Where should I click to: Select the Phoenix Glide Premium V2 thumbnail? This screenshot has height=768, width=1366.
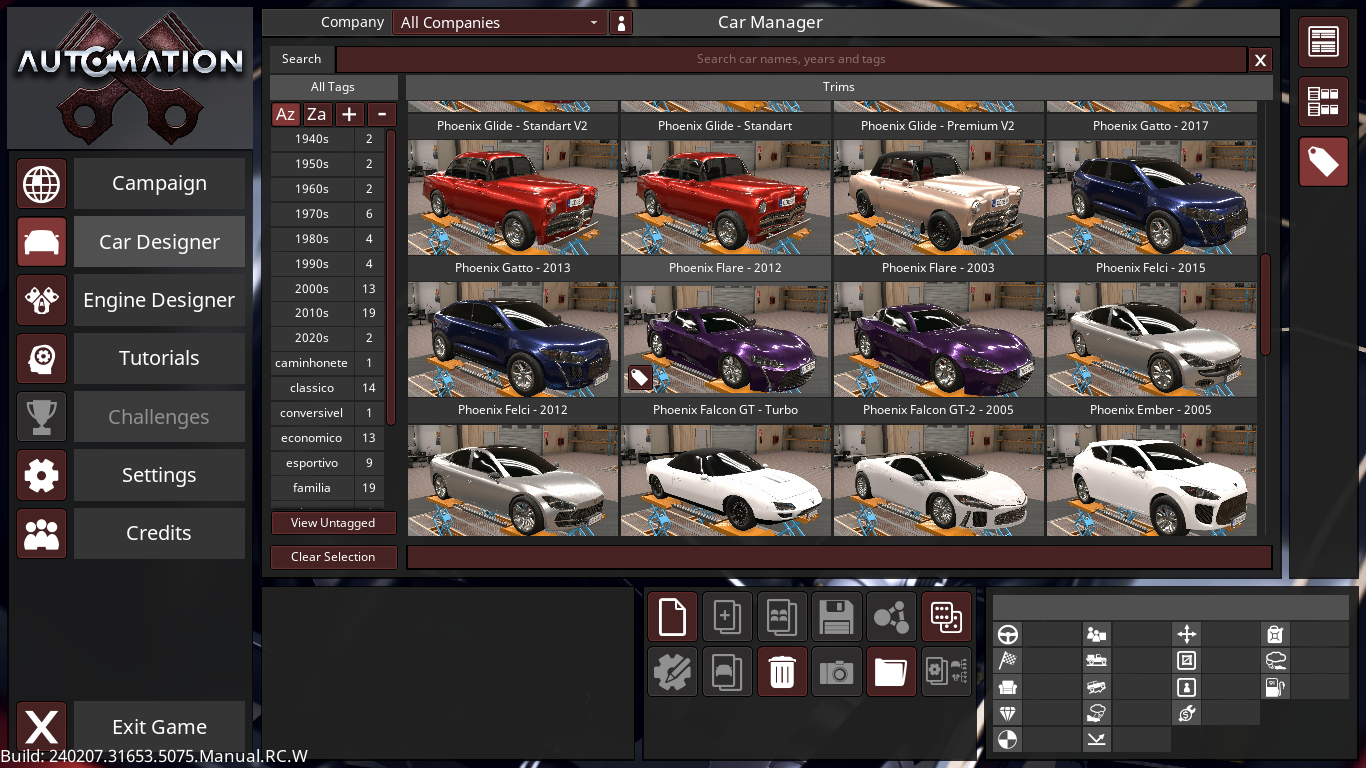click(x=938, y=197)
